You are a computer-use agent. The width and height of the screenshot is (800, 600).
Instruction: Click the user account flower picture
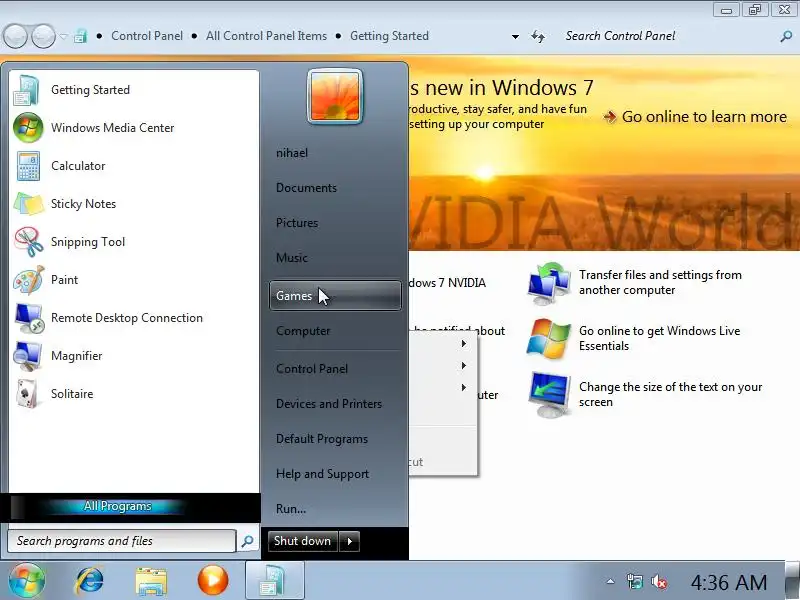[x=335, y=96]
